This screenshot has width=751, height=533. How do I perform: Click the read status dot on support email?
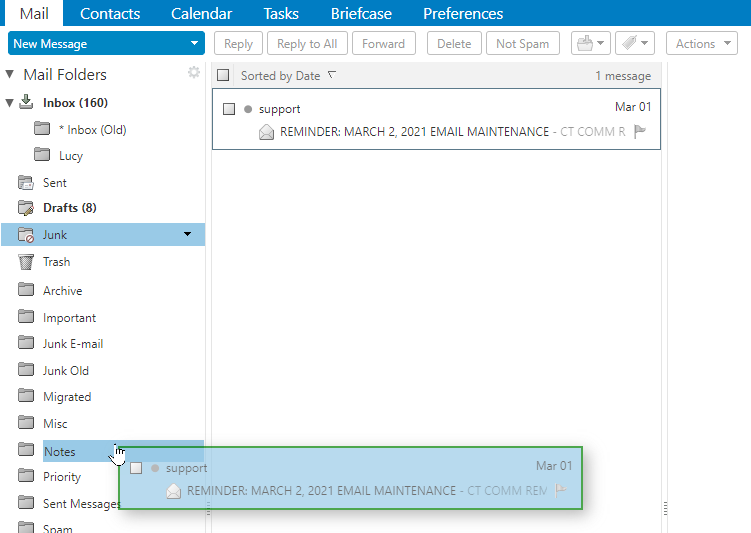tap(248, 109)
